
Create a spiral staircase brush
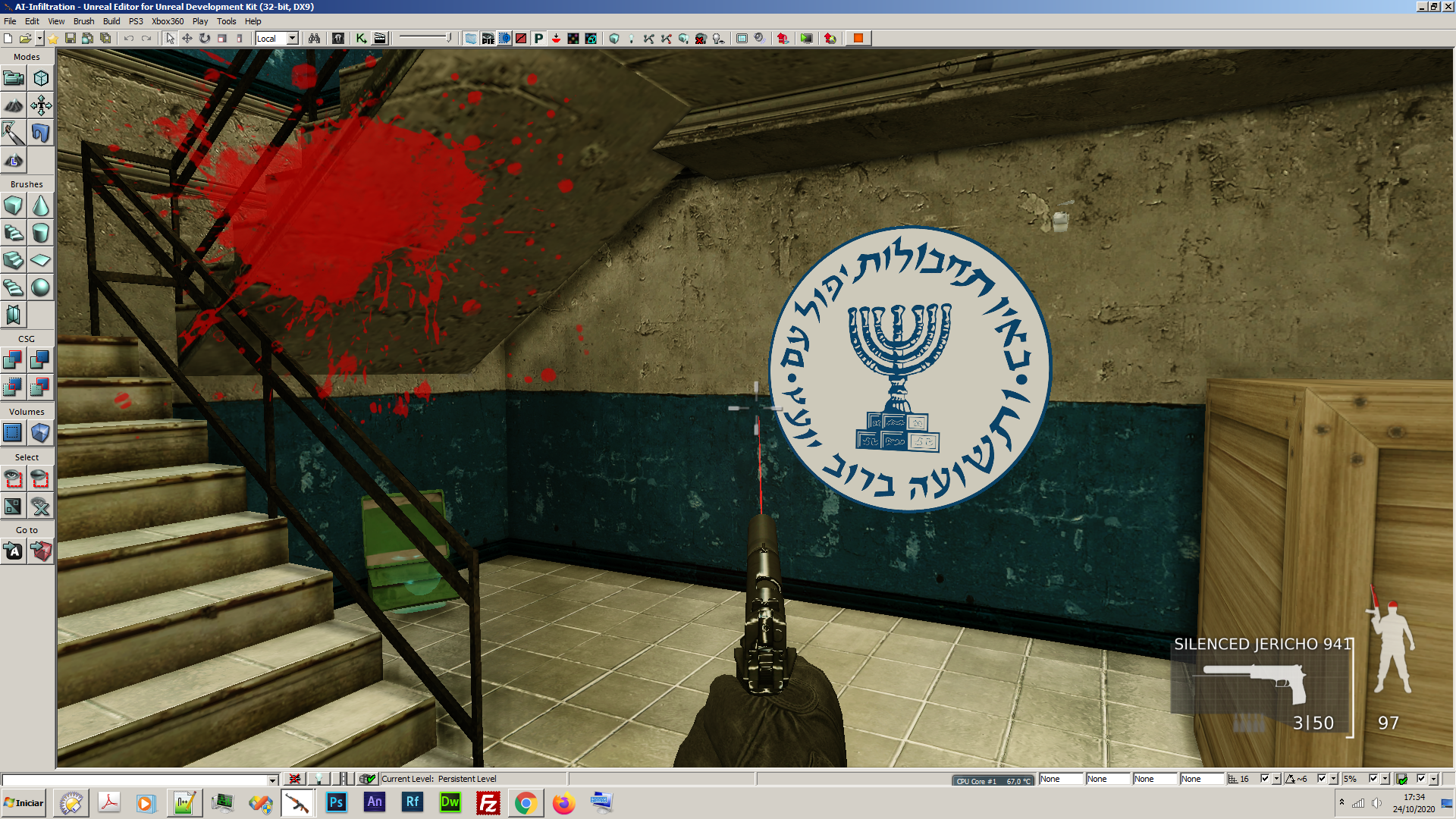click(x=14, y=287)
